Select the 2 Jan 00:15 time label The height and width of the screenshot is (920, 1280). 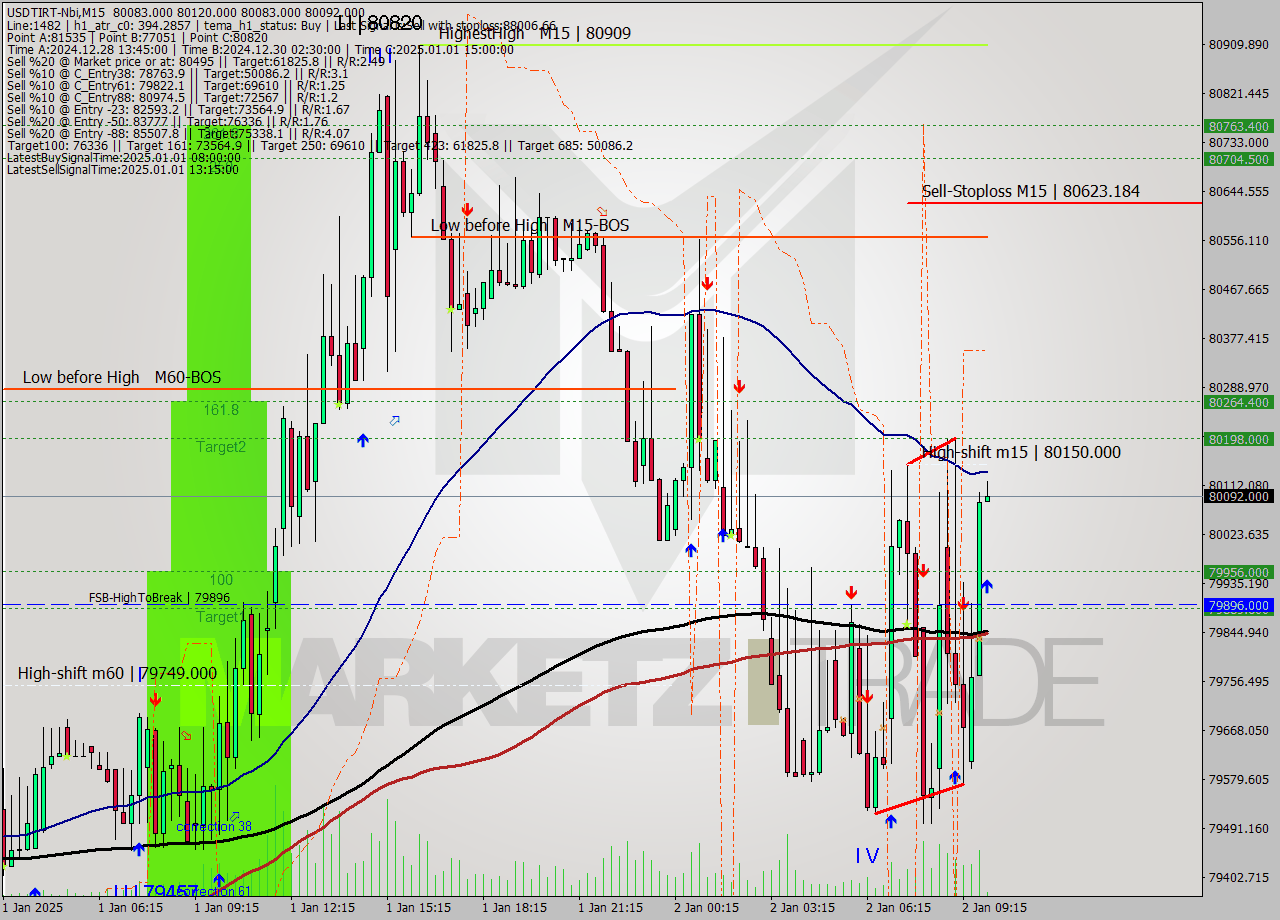click(x=706, y=908)
